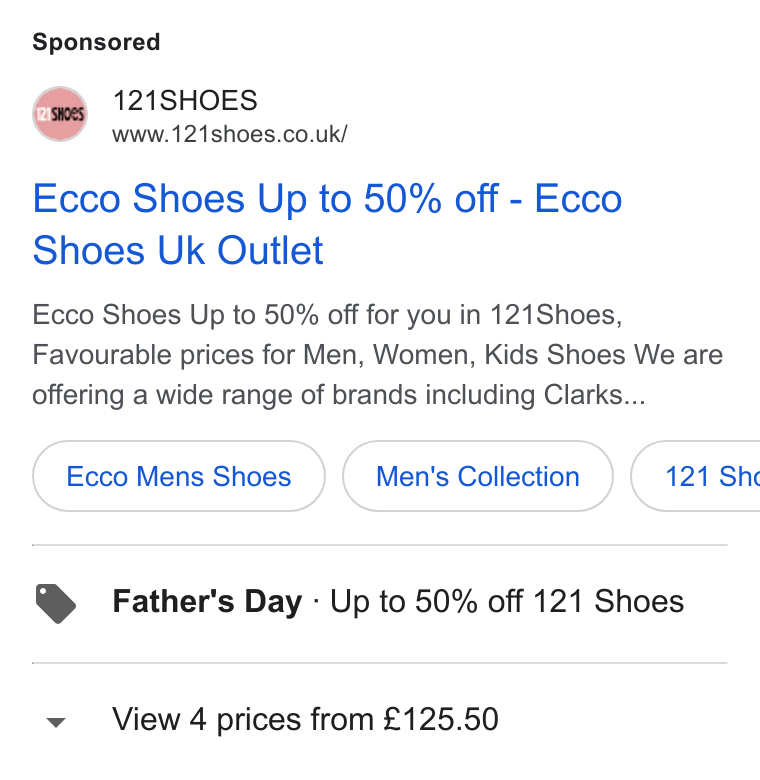
Task: Expand View 4 prices from £125.50
Action: (305, 719)
